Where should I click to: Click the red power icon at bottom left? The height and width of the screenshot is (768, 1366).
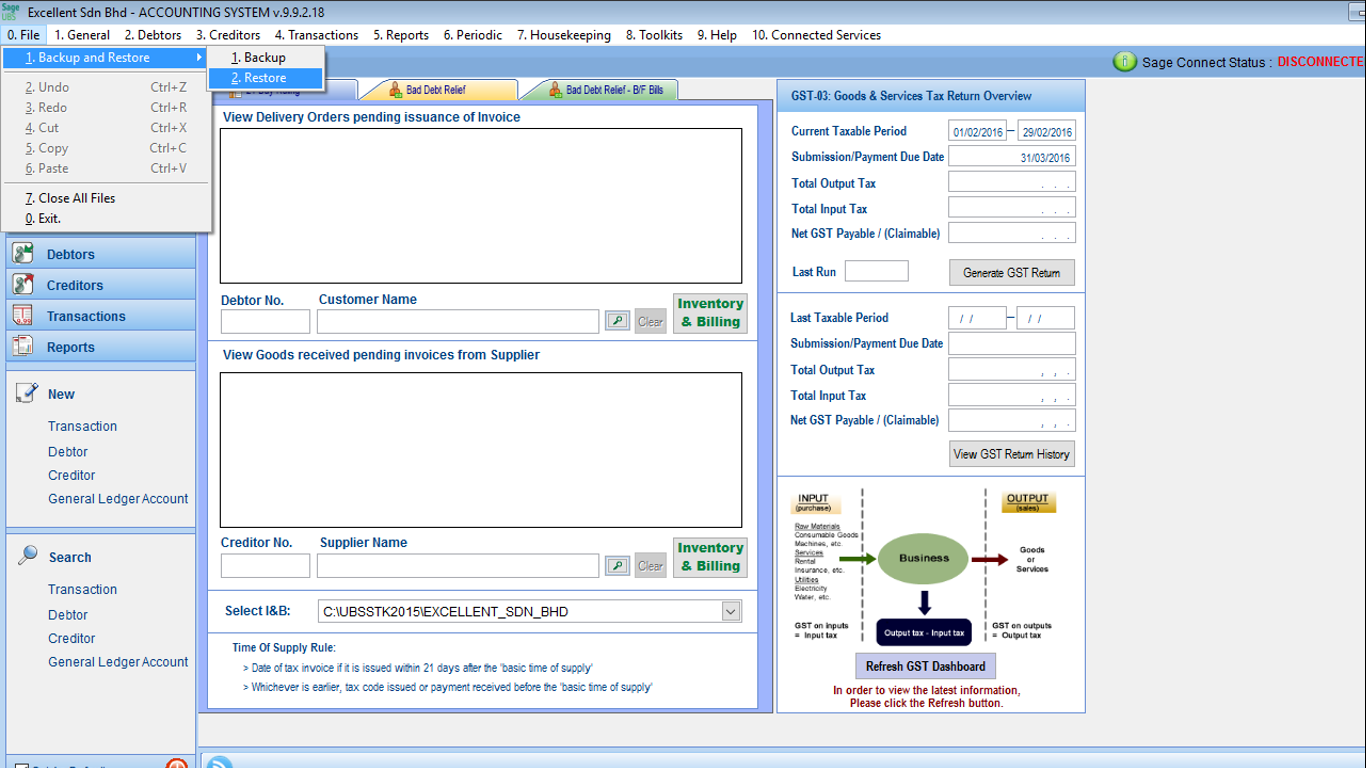point(176,765)
